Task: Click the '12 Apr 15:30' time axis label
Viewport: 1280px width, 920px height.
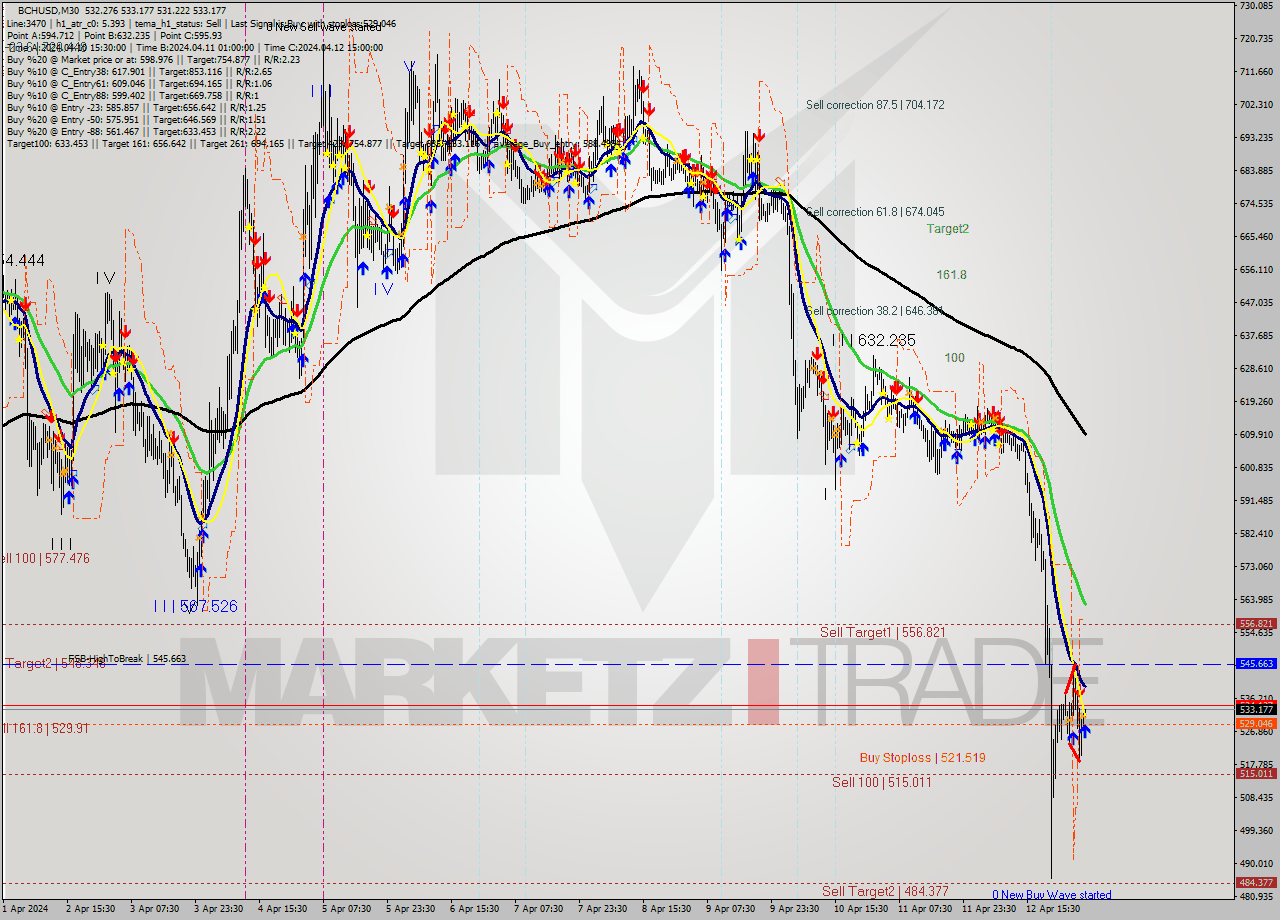Action: click(x=1053, y=909)
